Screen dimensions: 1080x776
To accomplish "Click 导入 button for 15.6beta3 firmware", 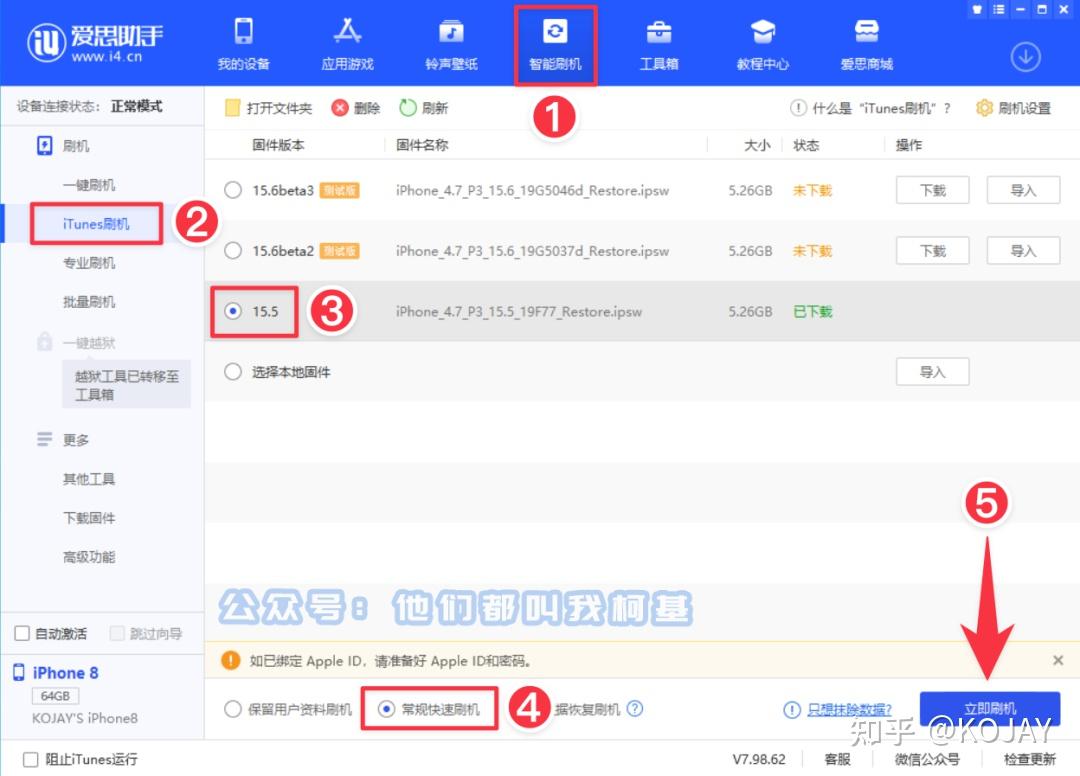I will tap(1023, 190).
